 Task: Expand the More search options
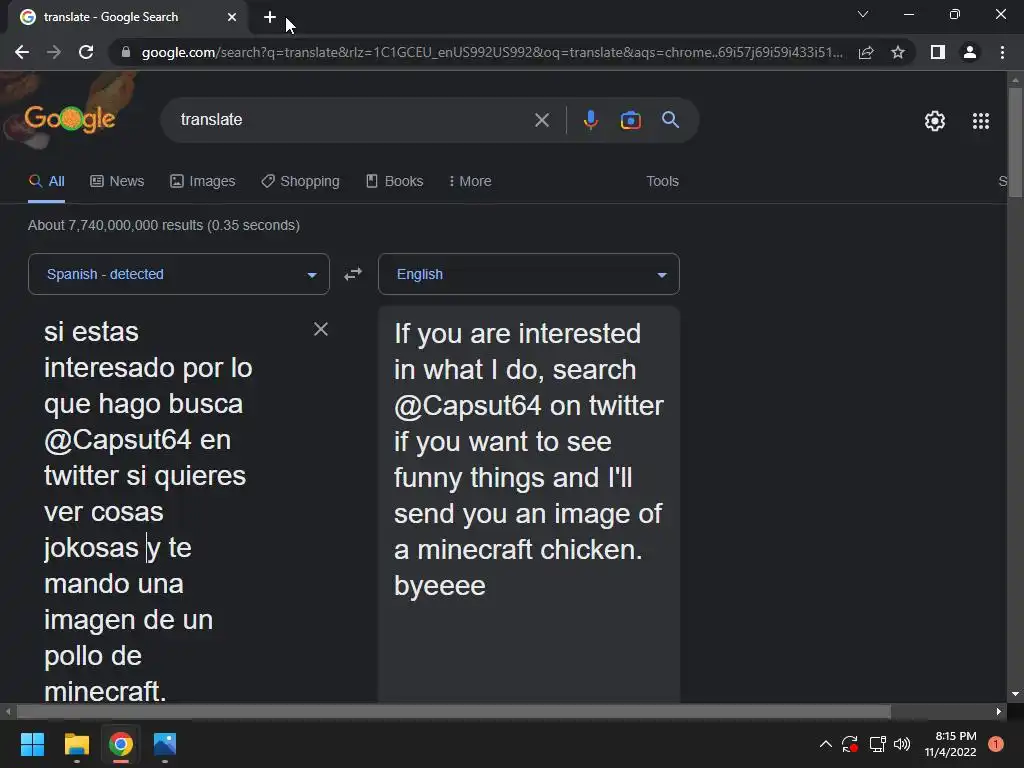(x=470, y=182)
